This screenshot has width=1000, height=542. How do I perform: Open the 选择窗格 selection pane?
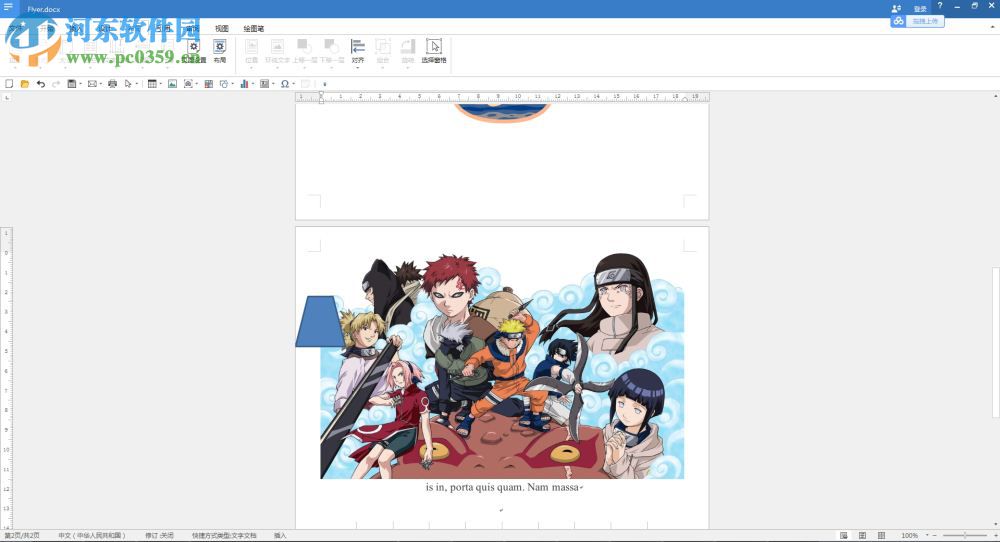[434, 51]
